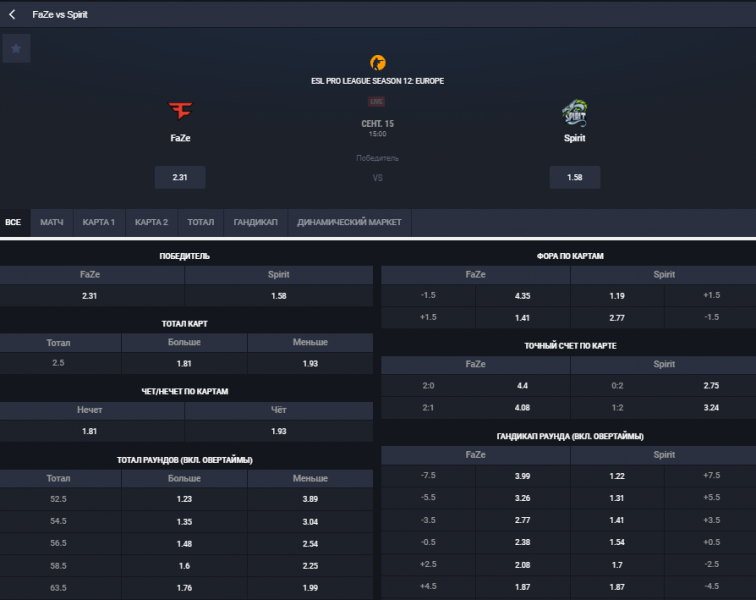This screenshot has width=756, height=600.
Task: Pick FaZe -5.5 round handicap 3.26
Action: pyautogui.click(x=523, y=498)
